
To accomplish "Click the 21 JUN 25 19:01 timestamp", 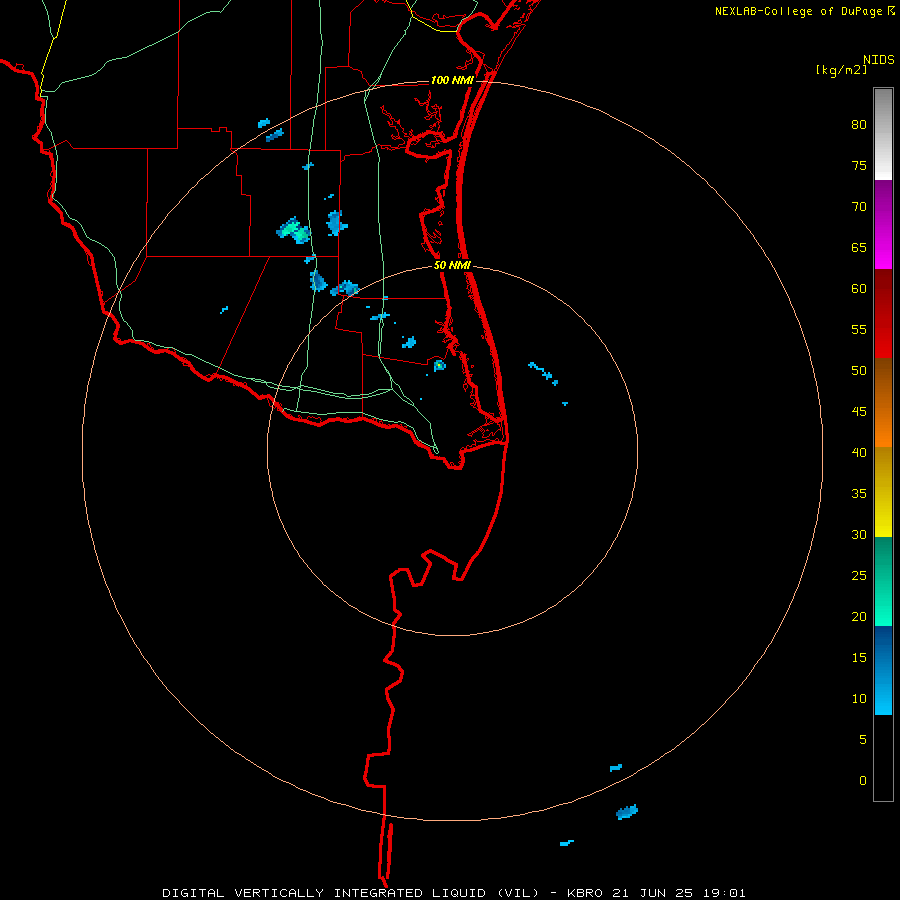I will tap(679, 893).
